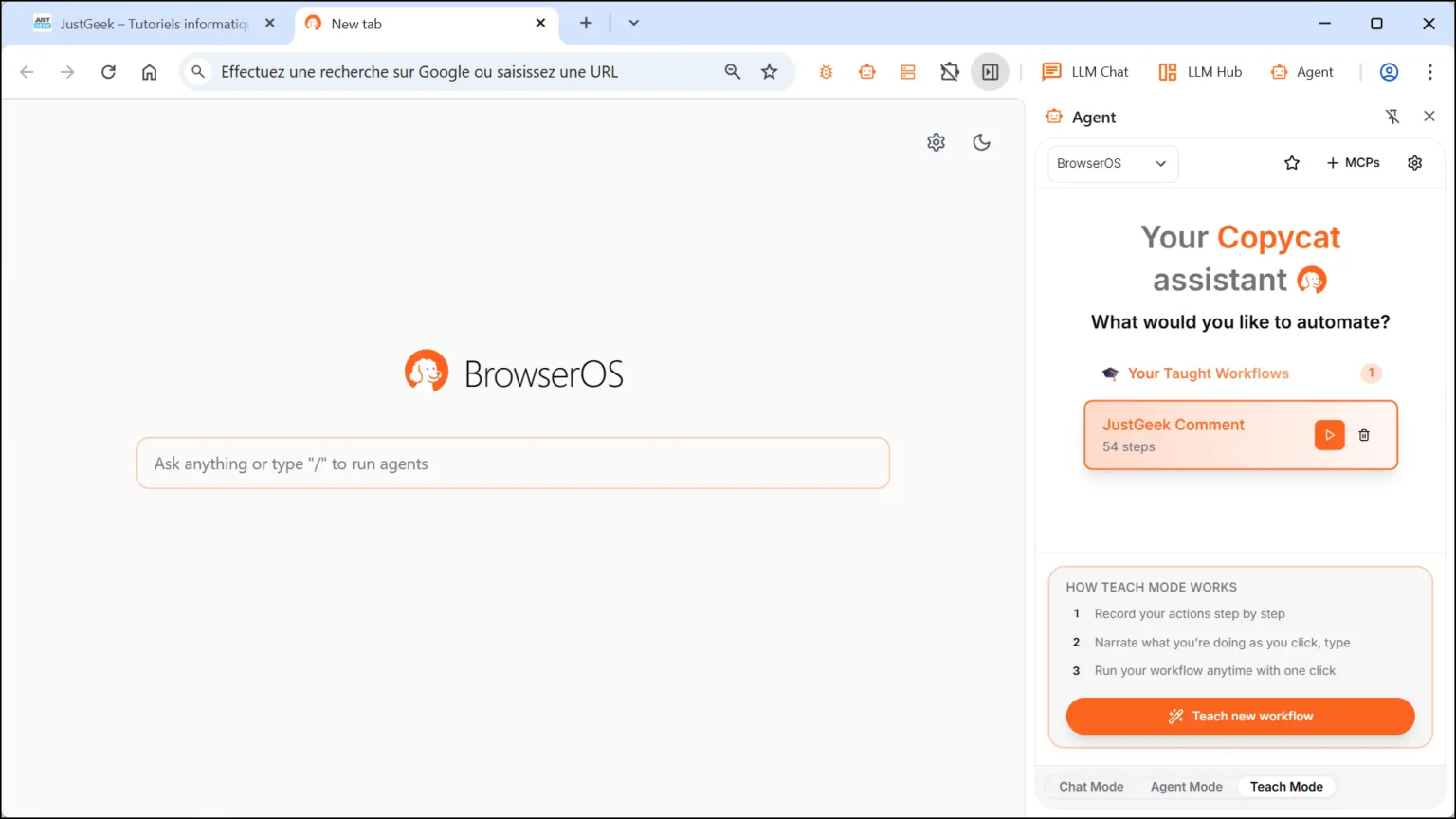Open the BrowserOS model dropdown

(x=1112, y=163)
